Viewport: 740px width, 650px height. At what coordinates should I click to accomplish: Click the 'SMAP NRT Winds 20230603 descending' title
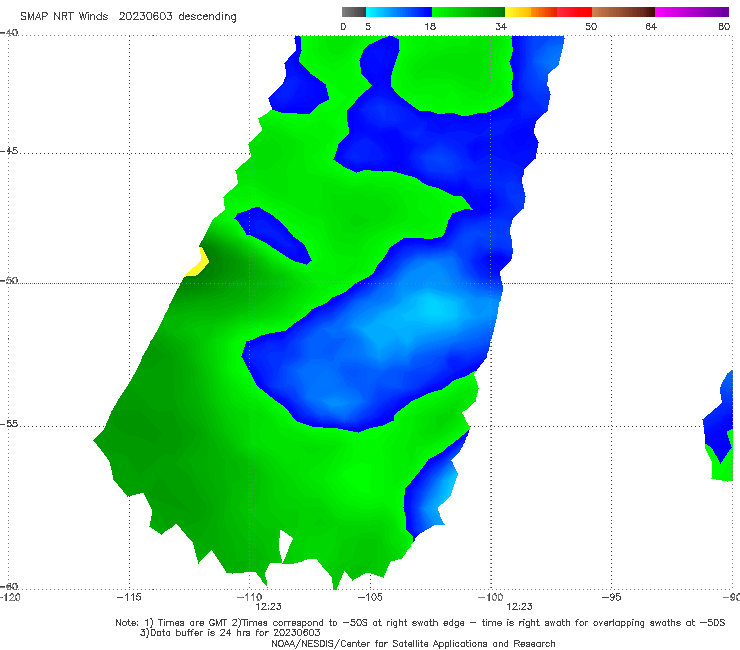click(128, 17)
